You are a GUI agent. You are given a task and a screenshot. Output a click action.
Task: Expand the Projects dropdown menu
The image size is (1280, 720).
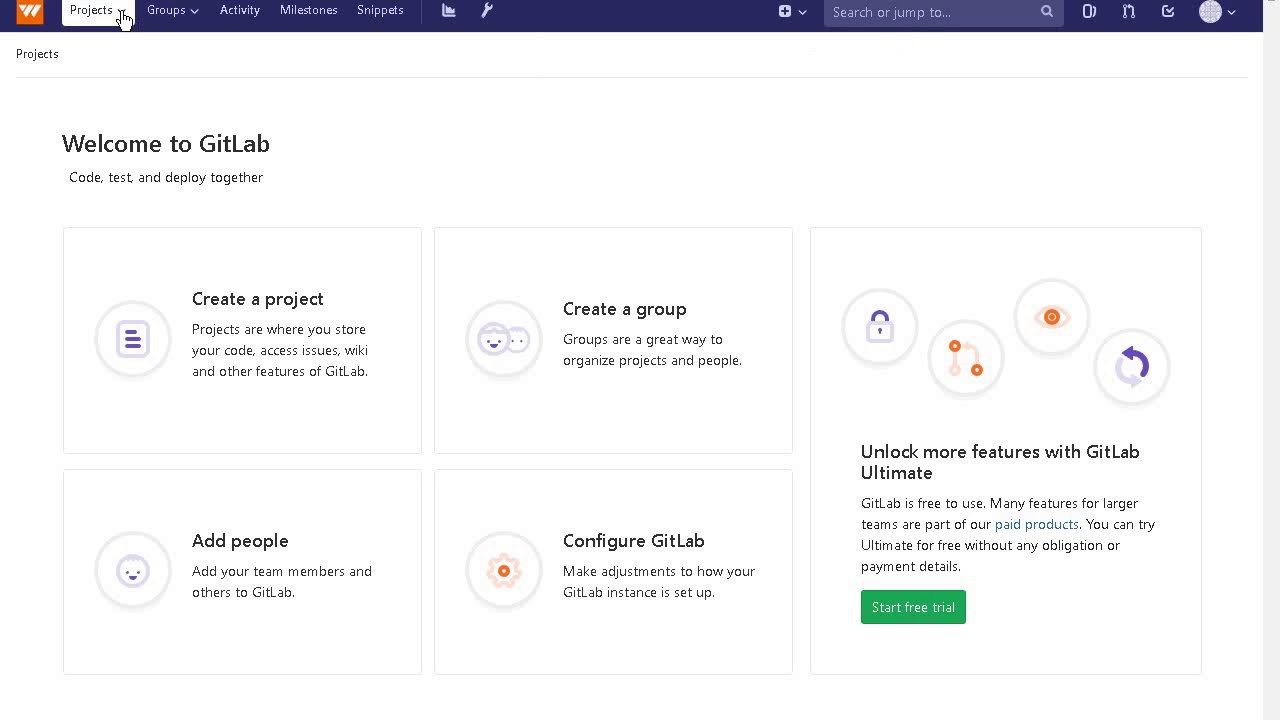[98, 11]
